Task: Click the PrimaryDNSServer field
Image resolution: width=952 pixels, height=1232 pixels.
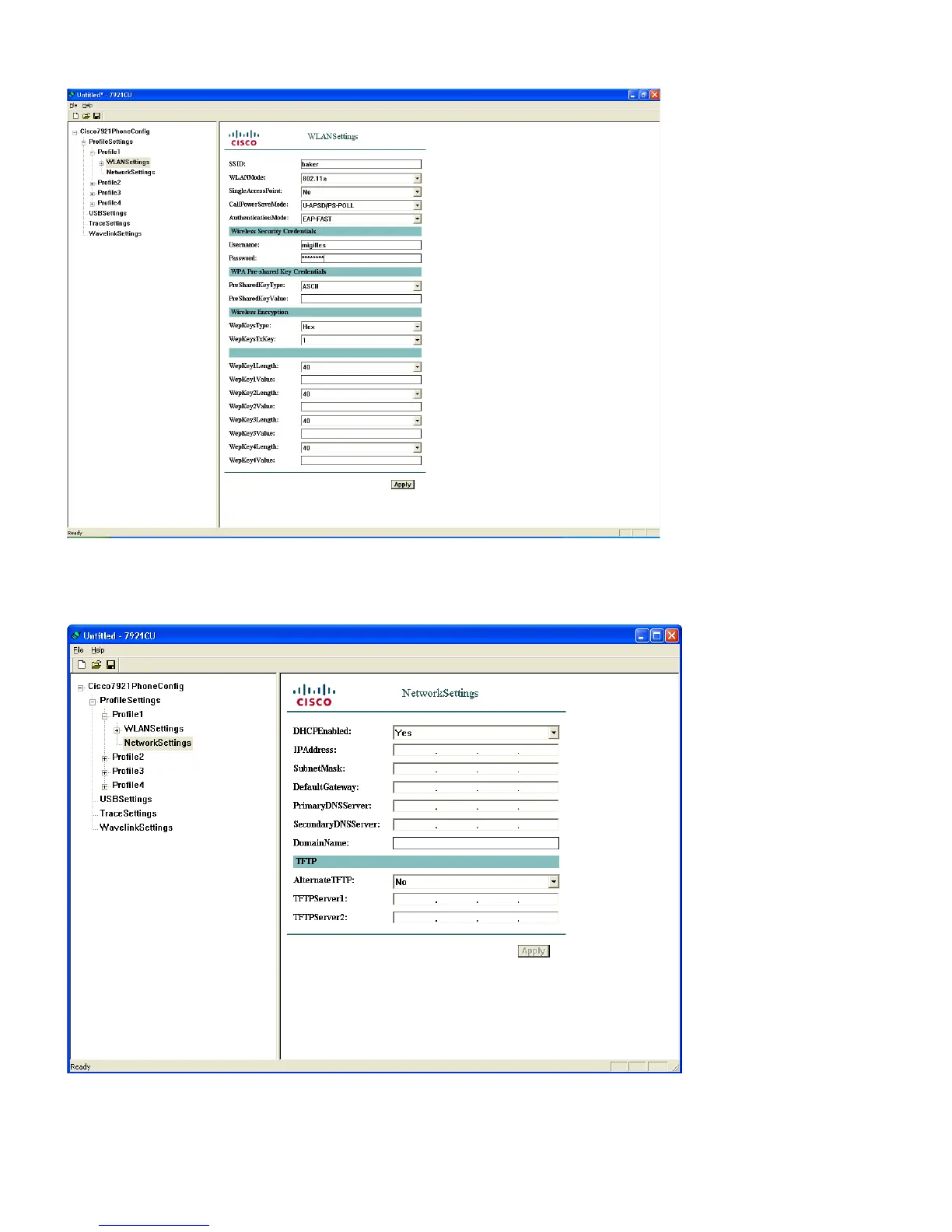Action: pos(476,807)
